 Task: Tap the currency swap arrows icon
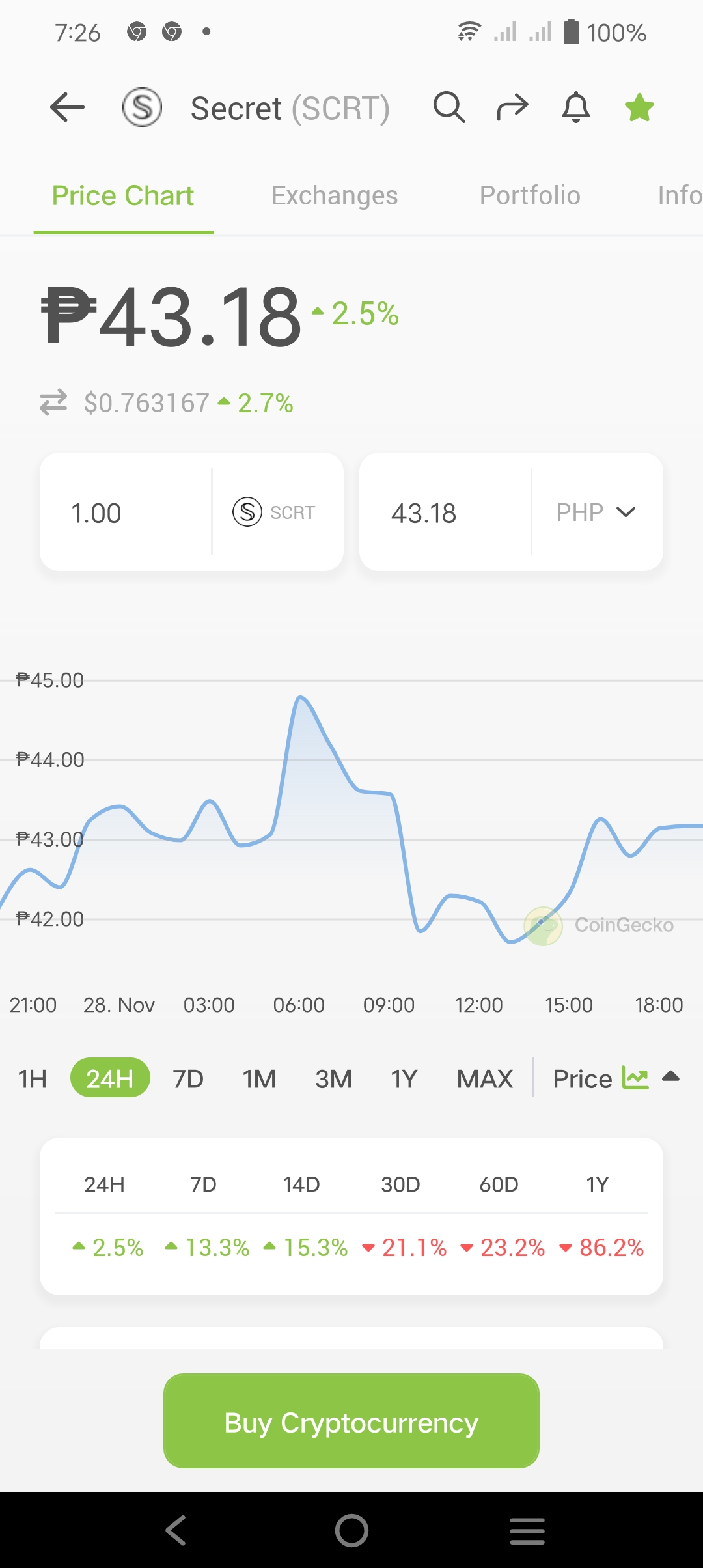click(x=53, y=402)
